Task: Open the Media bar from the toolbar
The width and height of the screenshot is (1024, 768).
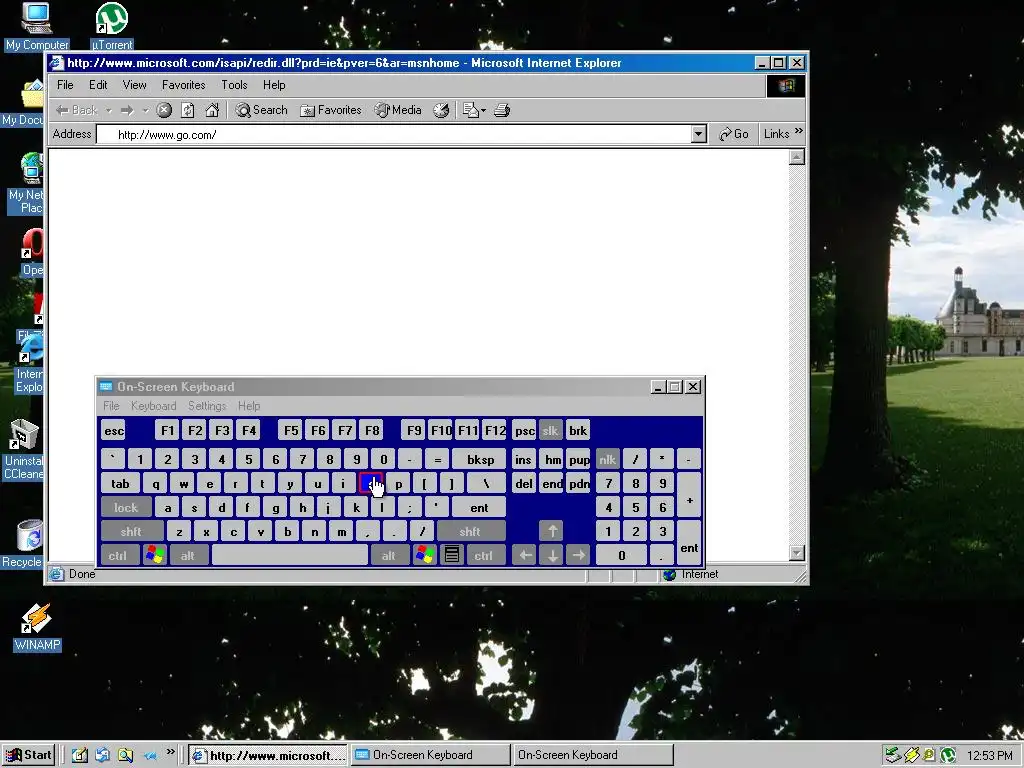Action: pos(398,110)
